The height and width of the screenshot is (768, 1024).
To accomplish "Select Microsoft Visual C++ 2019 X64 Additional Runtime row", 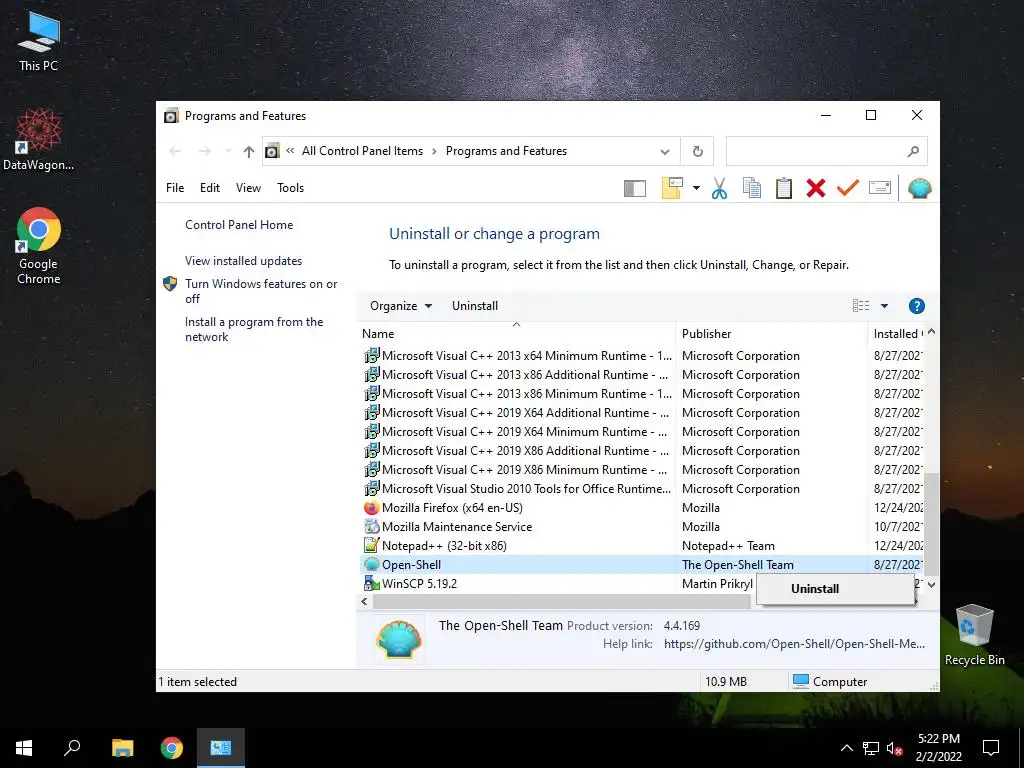I will point(643,413).
